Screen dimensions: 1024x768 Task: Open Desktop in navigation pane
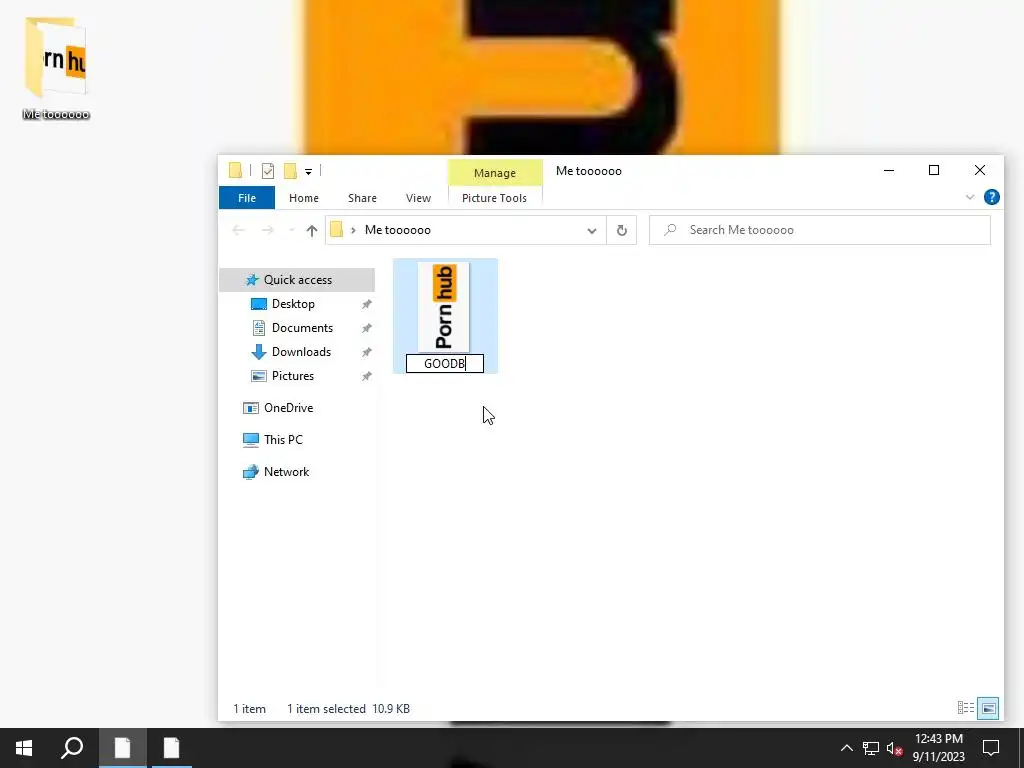click(x=293, y=304)
